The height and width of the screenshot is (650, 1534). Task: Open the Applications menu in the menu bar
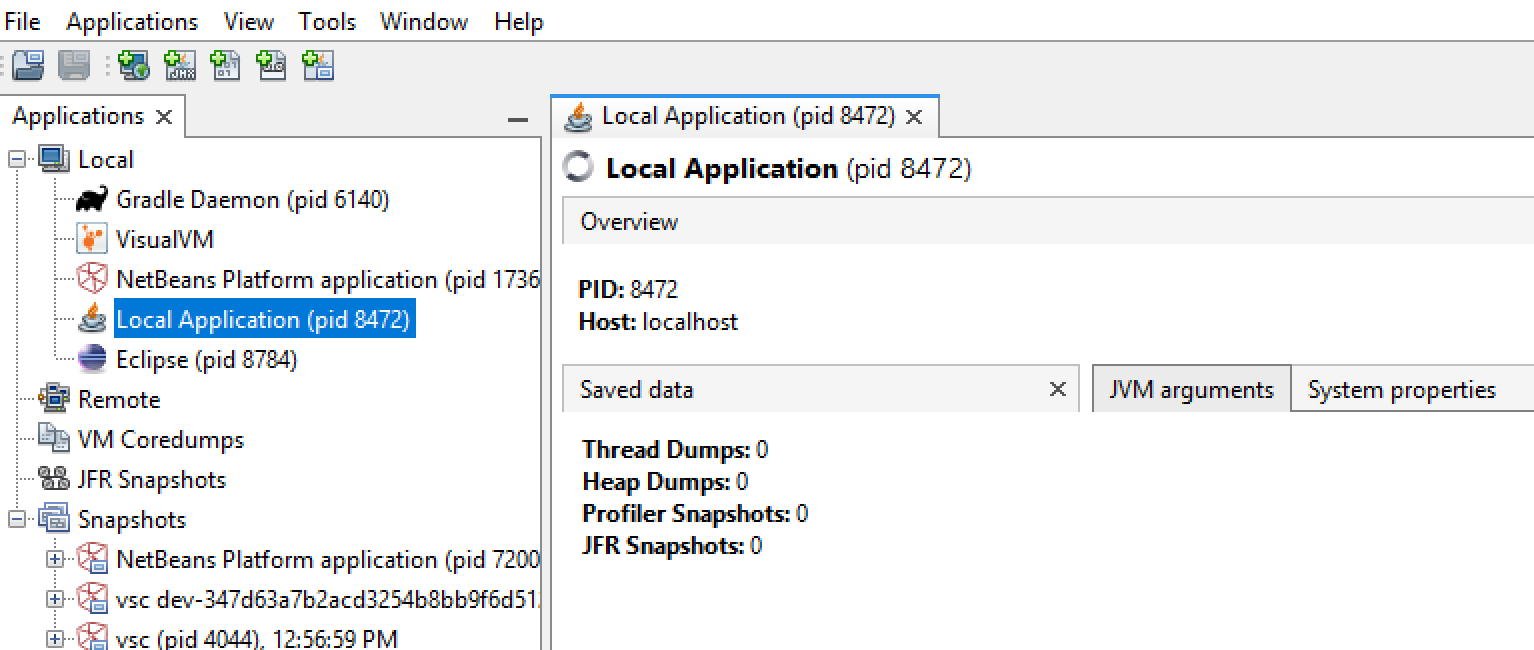(132, 22)
